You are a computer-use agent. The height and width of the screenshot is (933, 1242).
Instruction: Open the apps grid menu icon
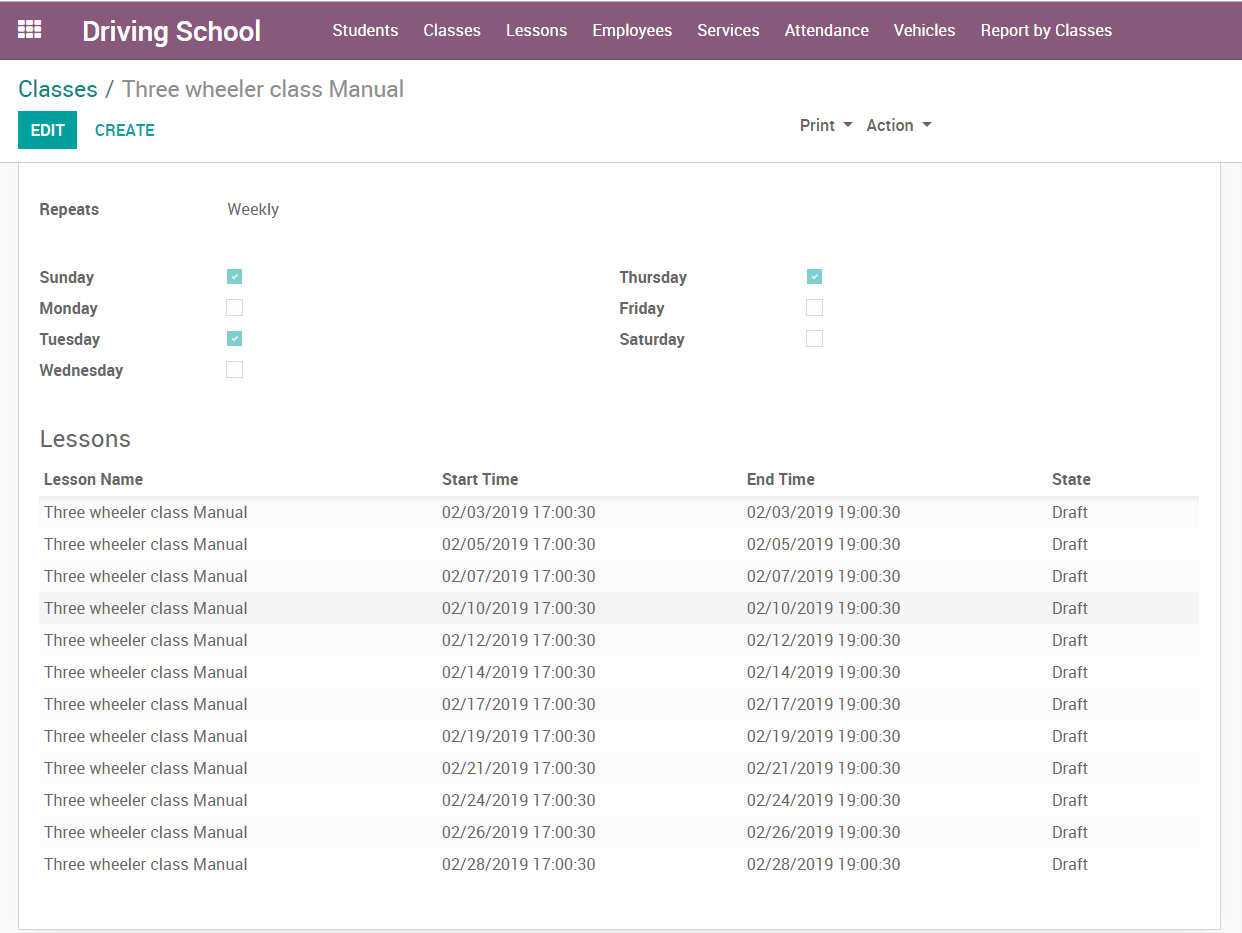click(30, 30)
